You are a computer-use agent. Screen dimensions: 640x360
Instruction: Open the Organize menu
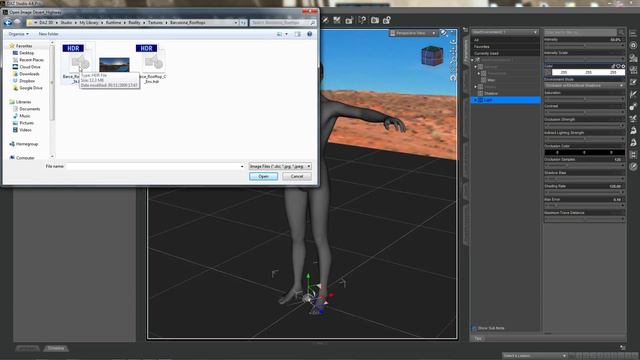[18, 34]
